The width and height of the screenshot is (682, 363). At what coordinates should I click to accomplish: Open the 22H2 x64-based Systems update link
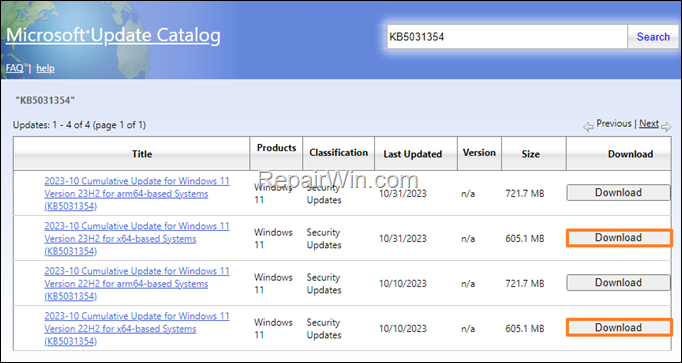137,329
